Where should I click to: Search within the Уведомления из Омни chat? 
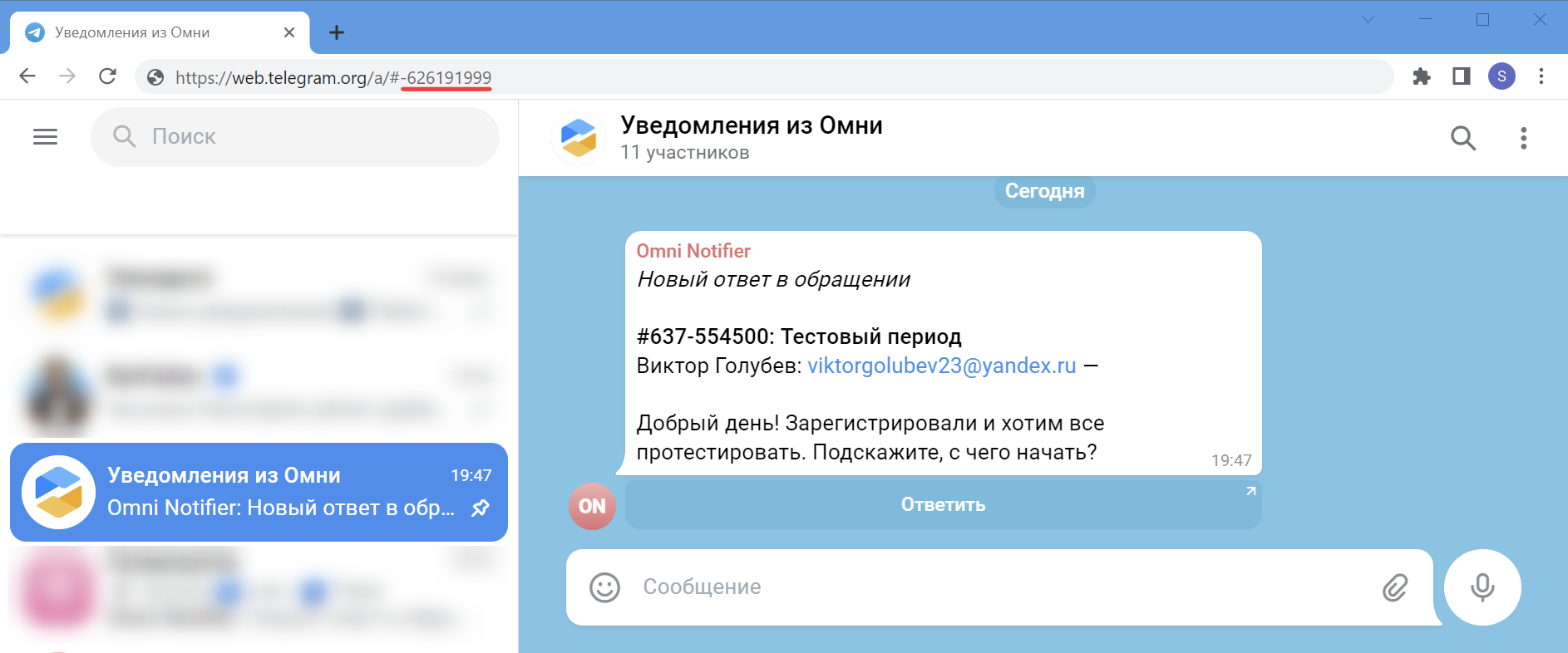(1463, 138)
